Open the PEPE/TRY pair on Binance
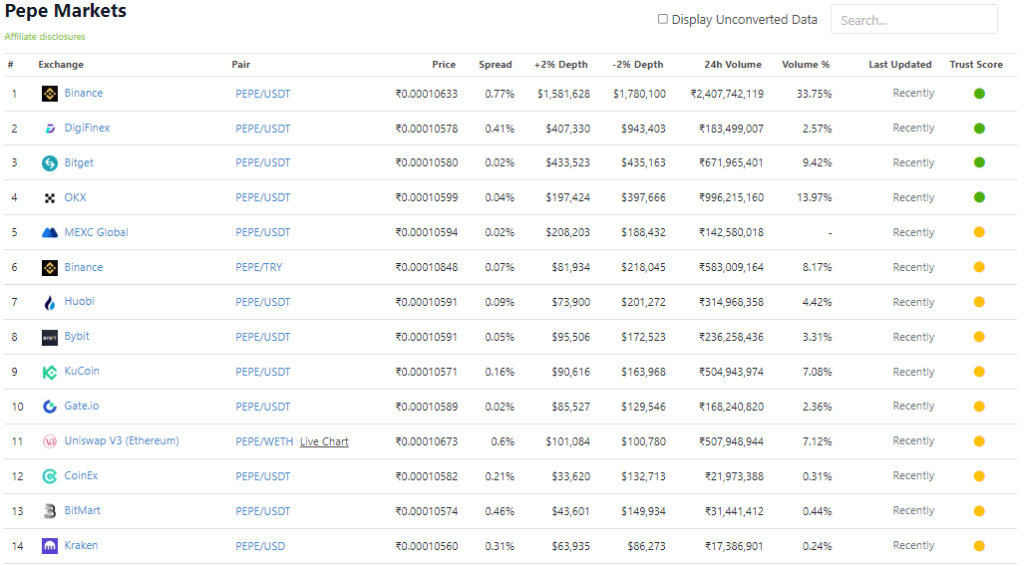The width and height of the screenshot is (1024, 566). click(x=259, y=267)
